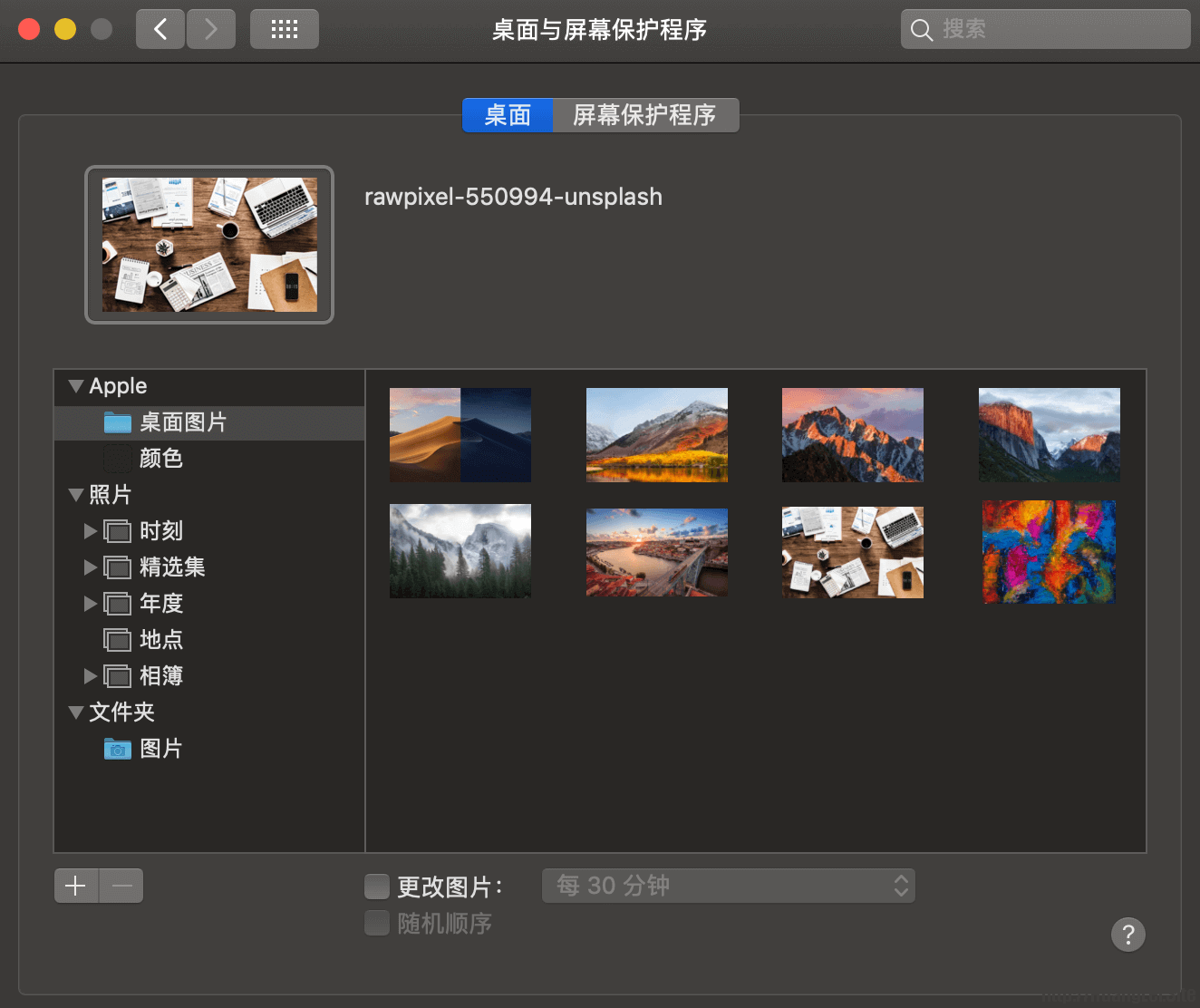Screen dimensions: 1200x1008
Task: Open the help question mark button
Action: [1127, 935]
